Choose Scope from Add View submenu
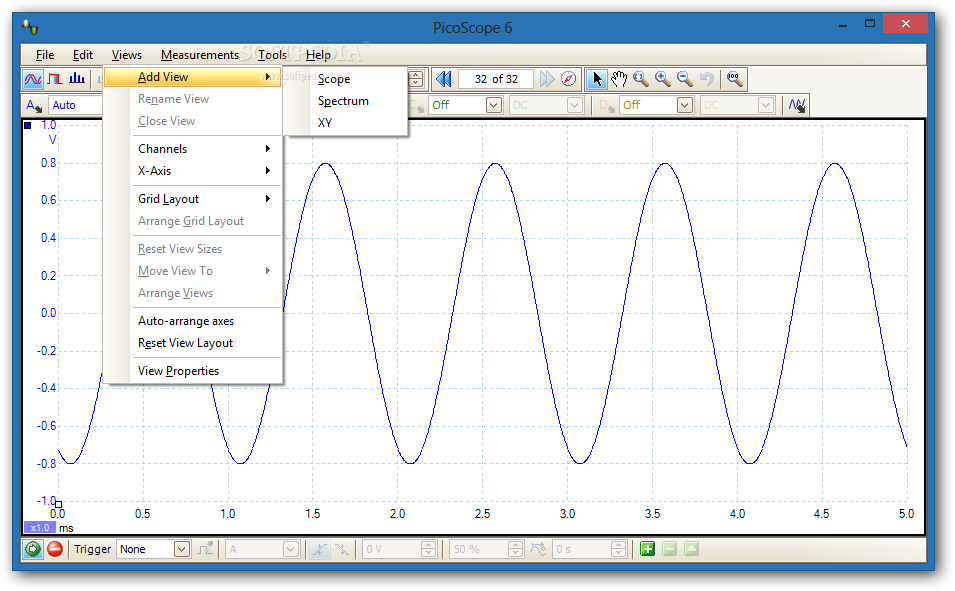This screenshot has height=591, width=955. 346,79
